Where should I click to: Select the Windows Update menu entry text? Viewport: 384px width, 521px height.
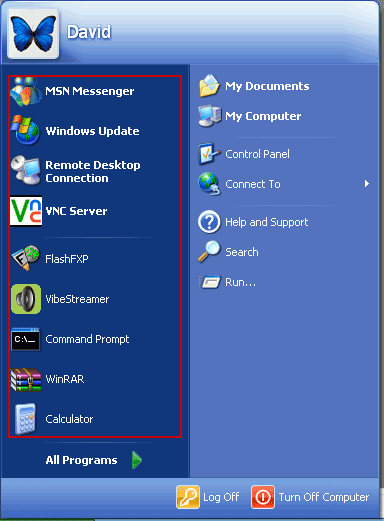(x=92, y=131)
